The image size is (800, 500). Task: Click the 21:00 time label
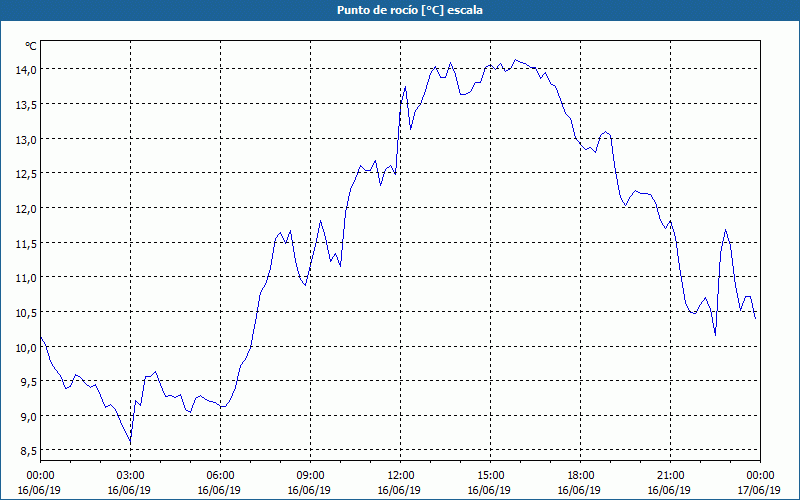670,476
